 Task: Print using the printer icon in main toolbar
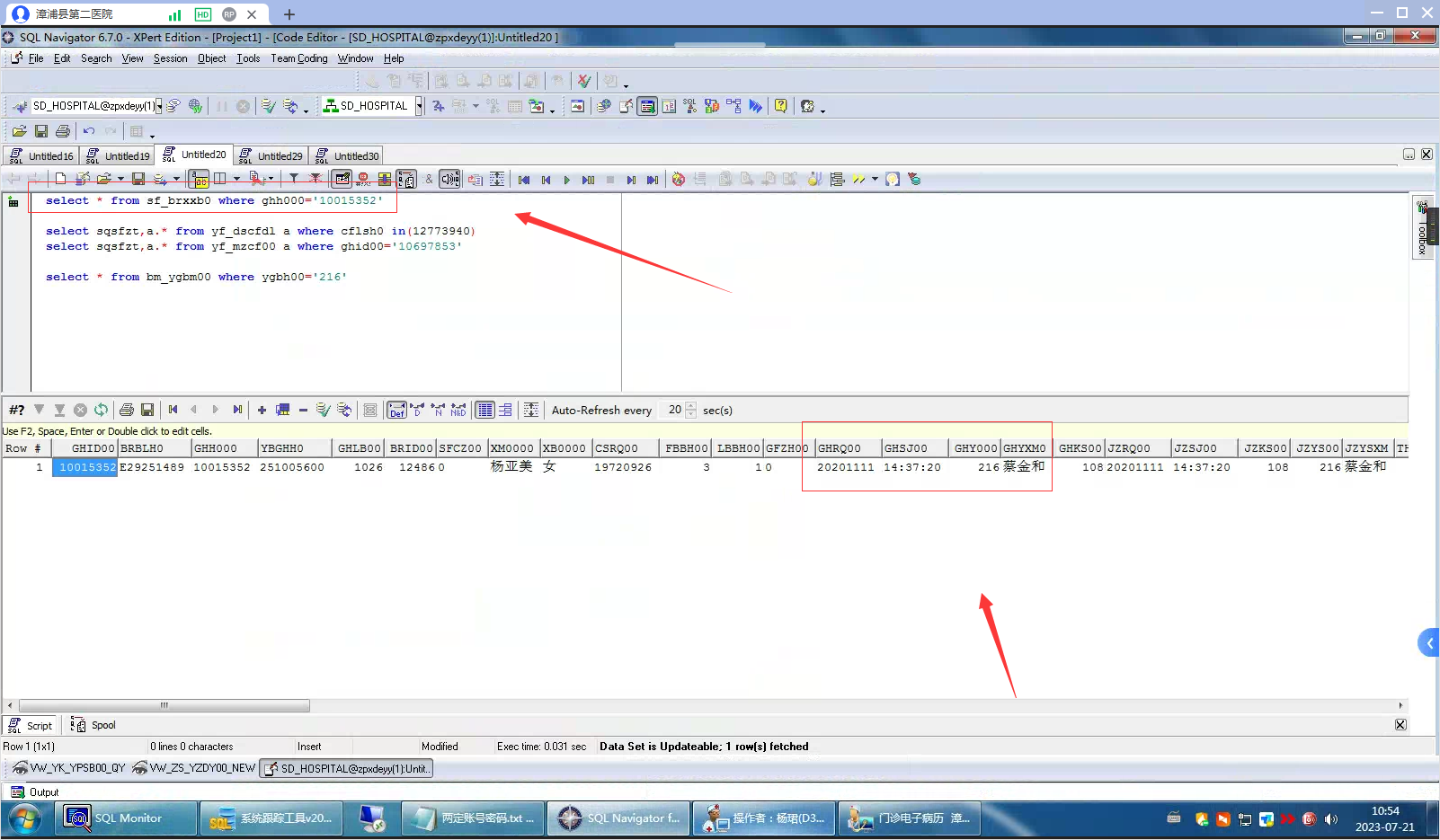click(63, 131)
